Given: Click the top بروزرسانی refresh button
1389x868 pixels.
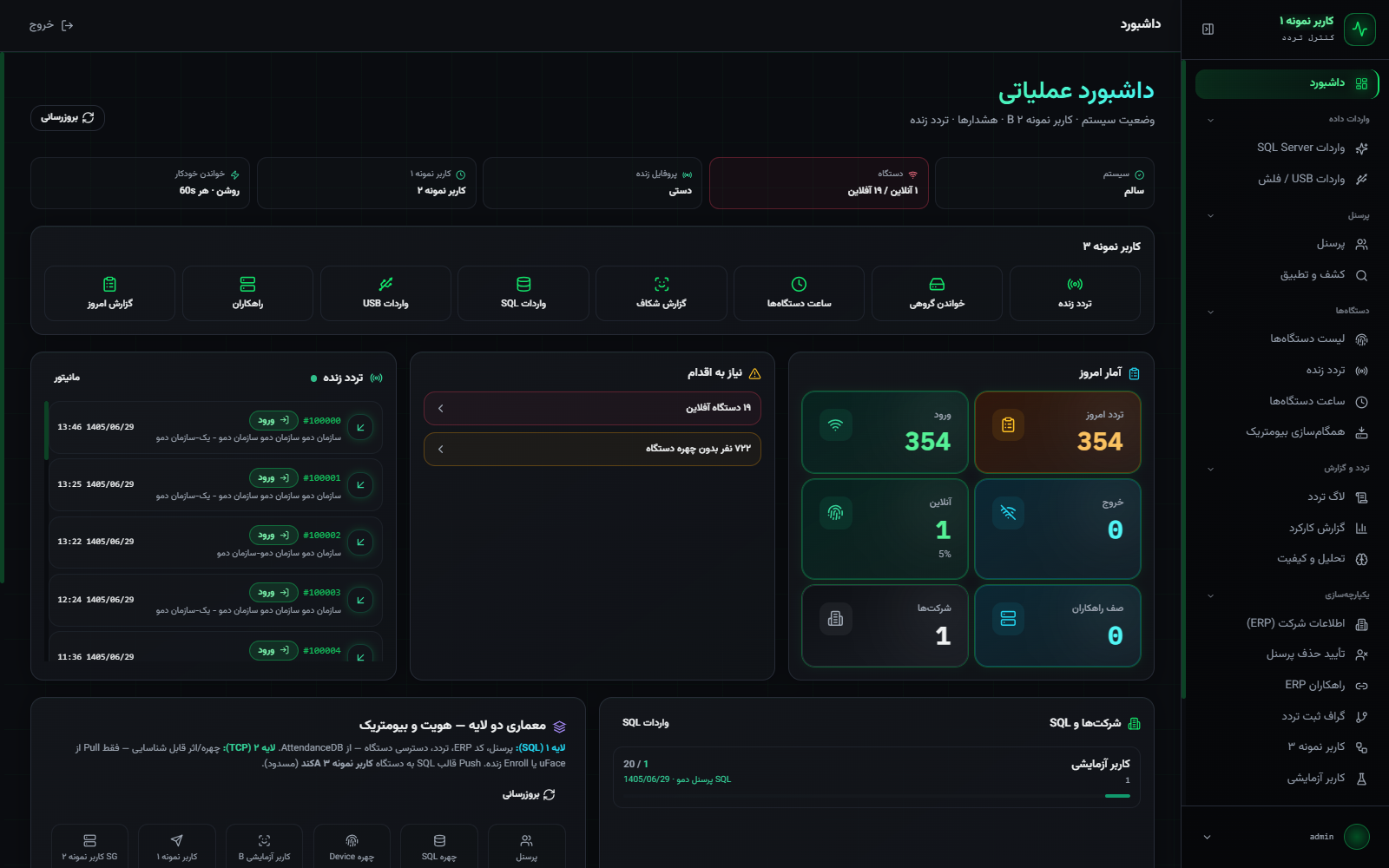Looking at the screenshot, I should [68, 117].
